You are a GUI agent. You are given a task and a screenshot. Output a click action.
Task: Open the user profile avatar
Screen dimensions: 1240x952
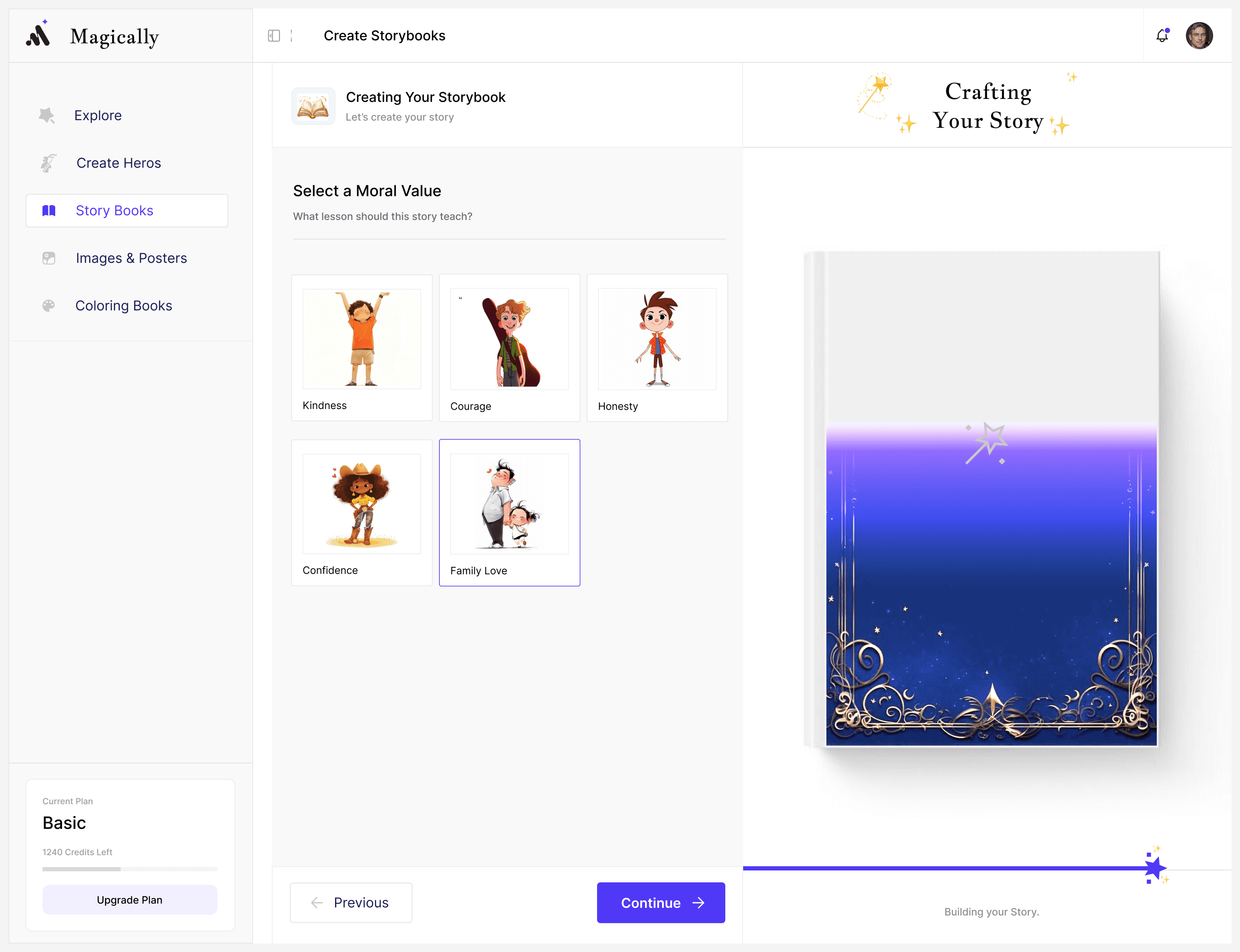click(1199, 36)
